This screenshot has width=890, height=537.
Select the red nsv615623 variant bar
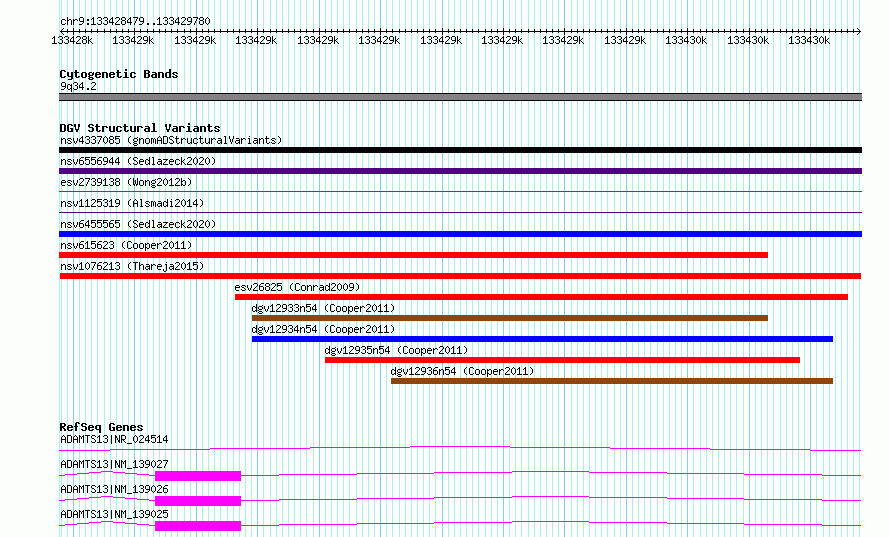413,255
